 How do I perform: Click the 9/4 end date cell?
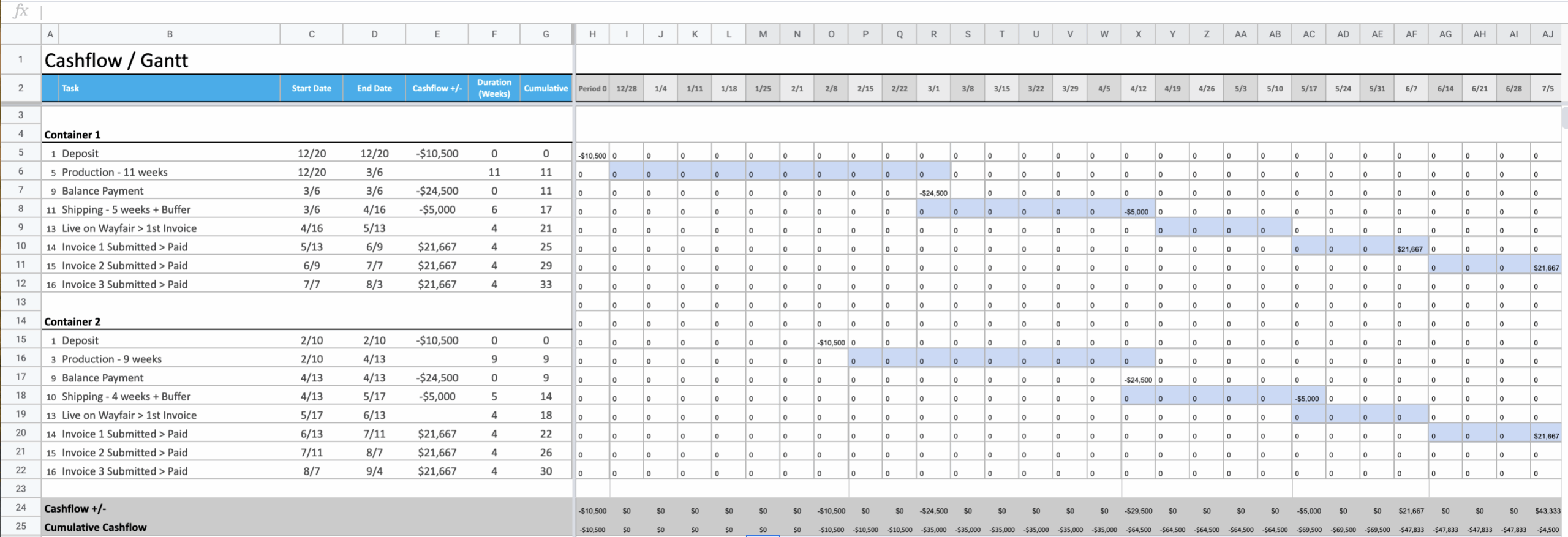374,471
